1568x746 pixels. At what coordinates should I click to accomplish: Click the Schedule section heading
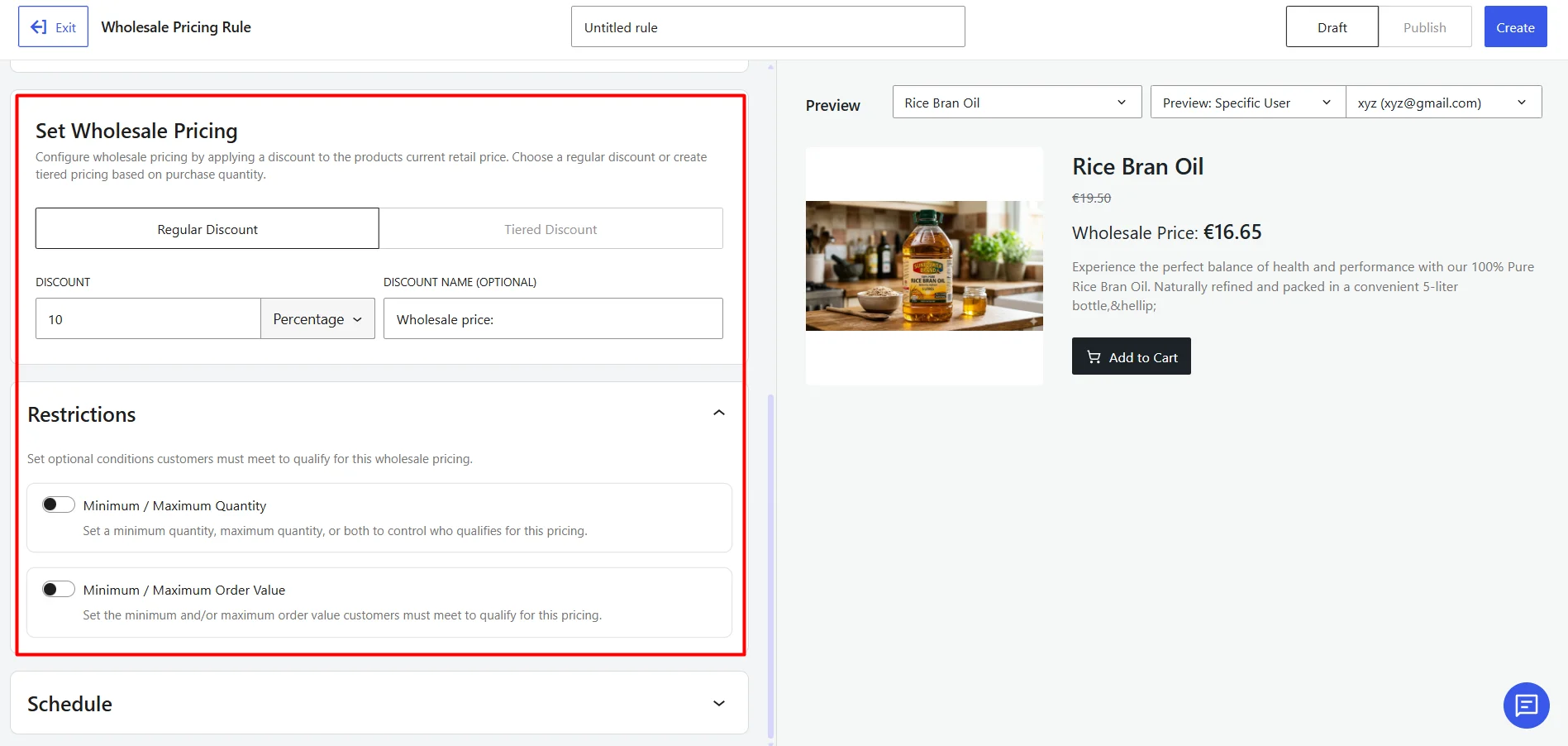coord(69,704)
